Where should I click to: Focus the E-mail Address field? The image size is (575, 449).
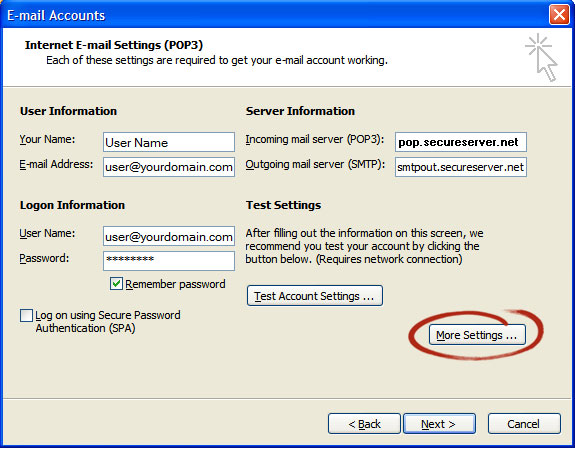(x=169, y=167)
